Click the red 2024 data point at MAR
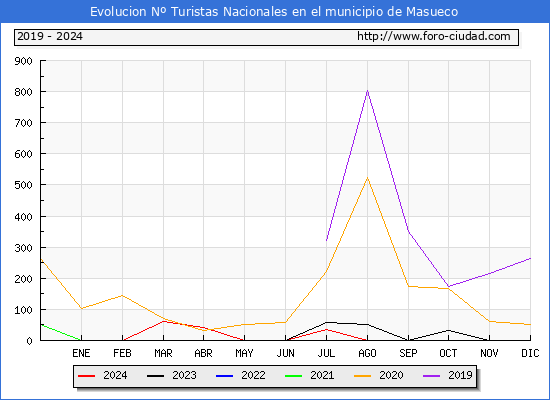This screenshot has height=400, width=550. 163,321
